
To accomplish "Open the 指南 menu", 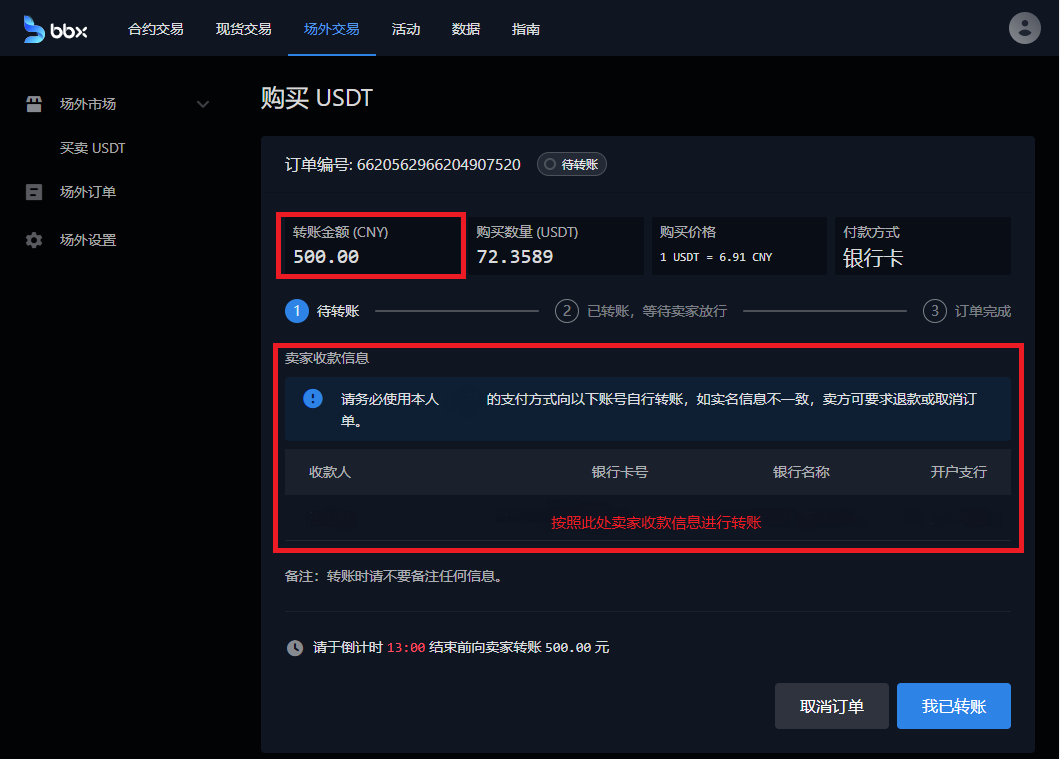I will (526, 29).
